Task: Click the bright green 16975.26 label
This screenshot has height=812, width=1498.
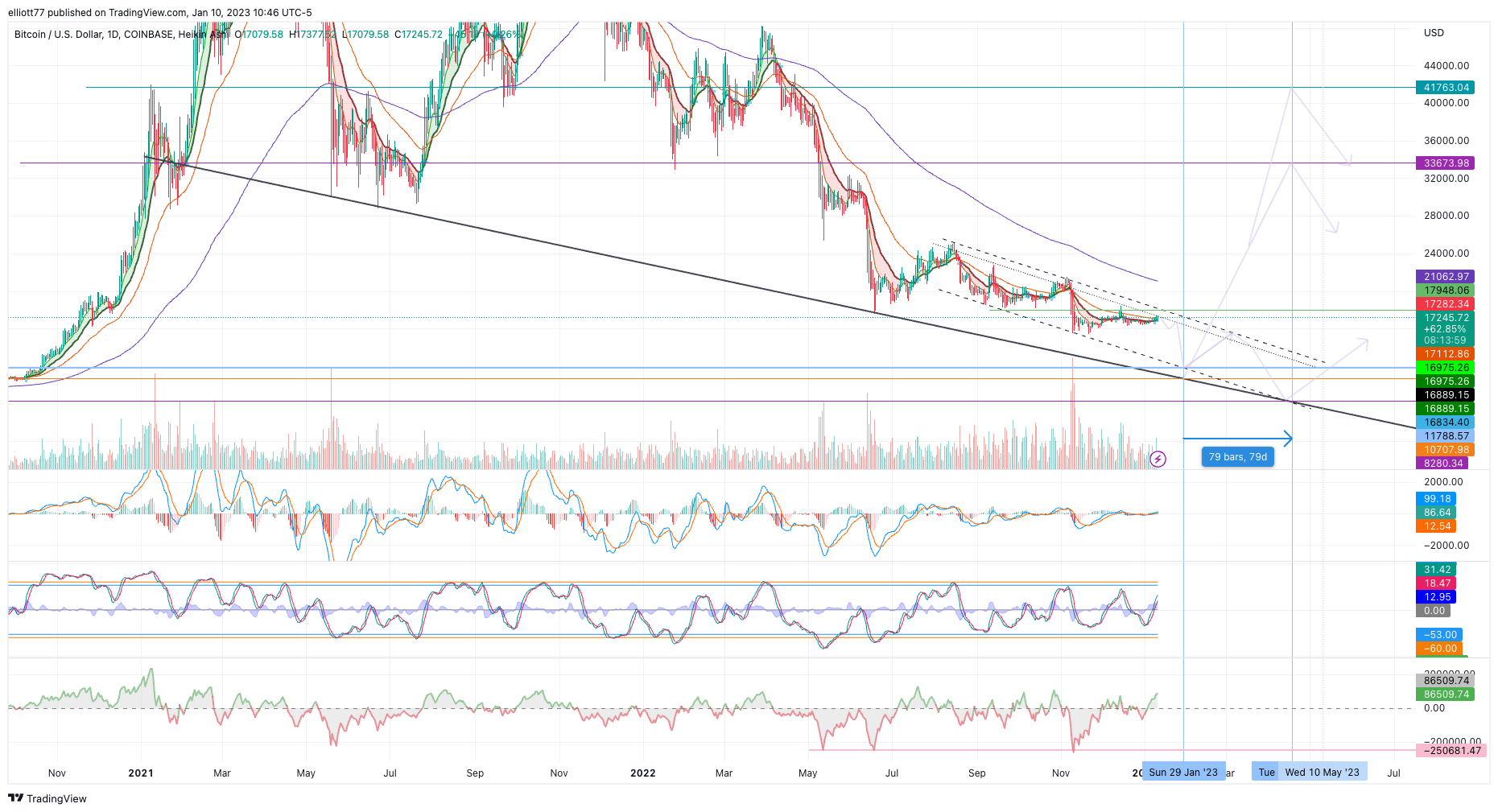Action: point(1446,368)
